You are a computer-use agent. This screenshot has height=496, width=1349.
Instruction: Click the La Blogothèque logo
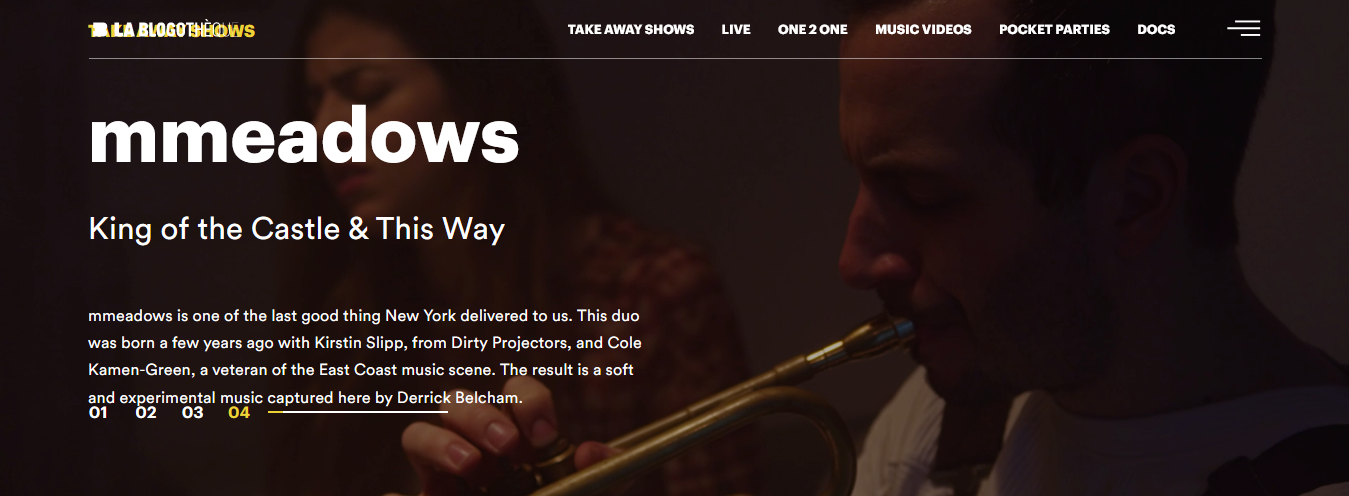(172, 30)
